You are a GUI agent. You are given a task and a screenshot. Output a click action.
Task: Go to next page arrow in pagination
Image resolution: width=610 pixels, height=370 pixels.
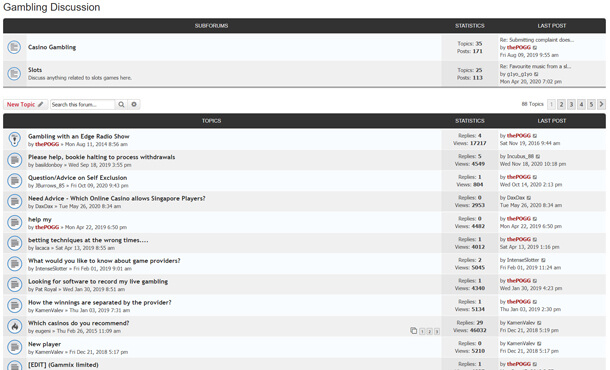coord(601,104)
